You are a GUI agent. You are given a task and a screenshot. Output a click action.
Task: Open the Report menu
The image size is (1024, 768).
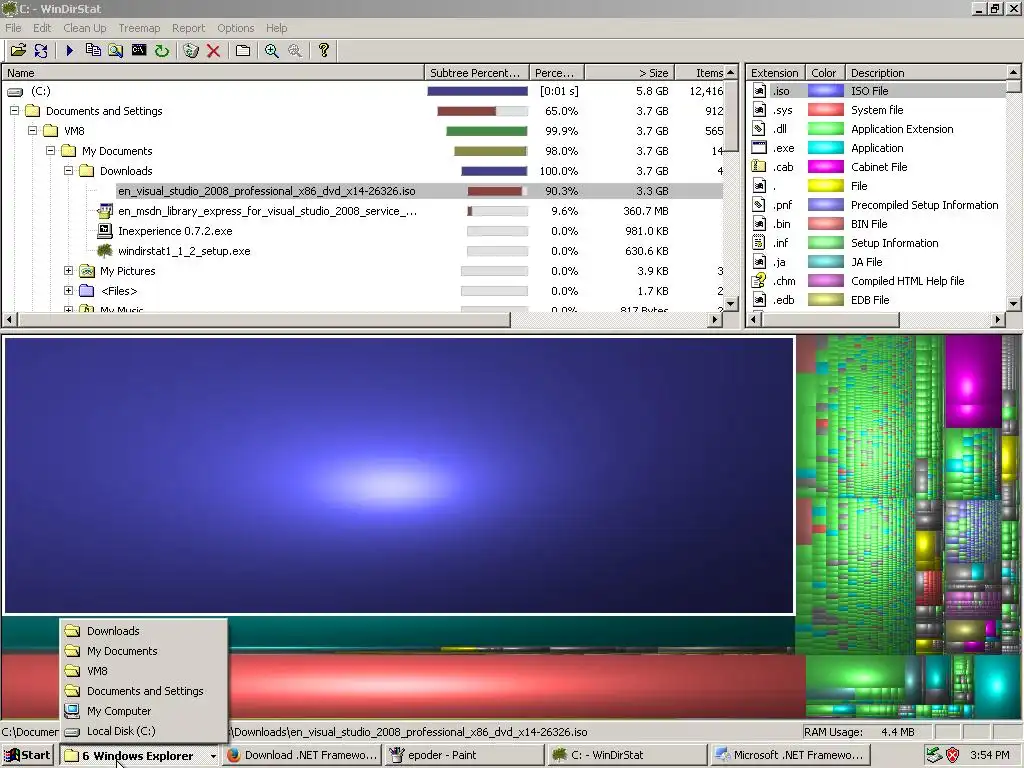[x=189, y=28]
